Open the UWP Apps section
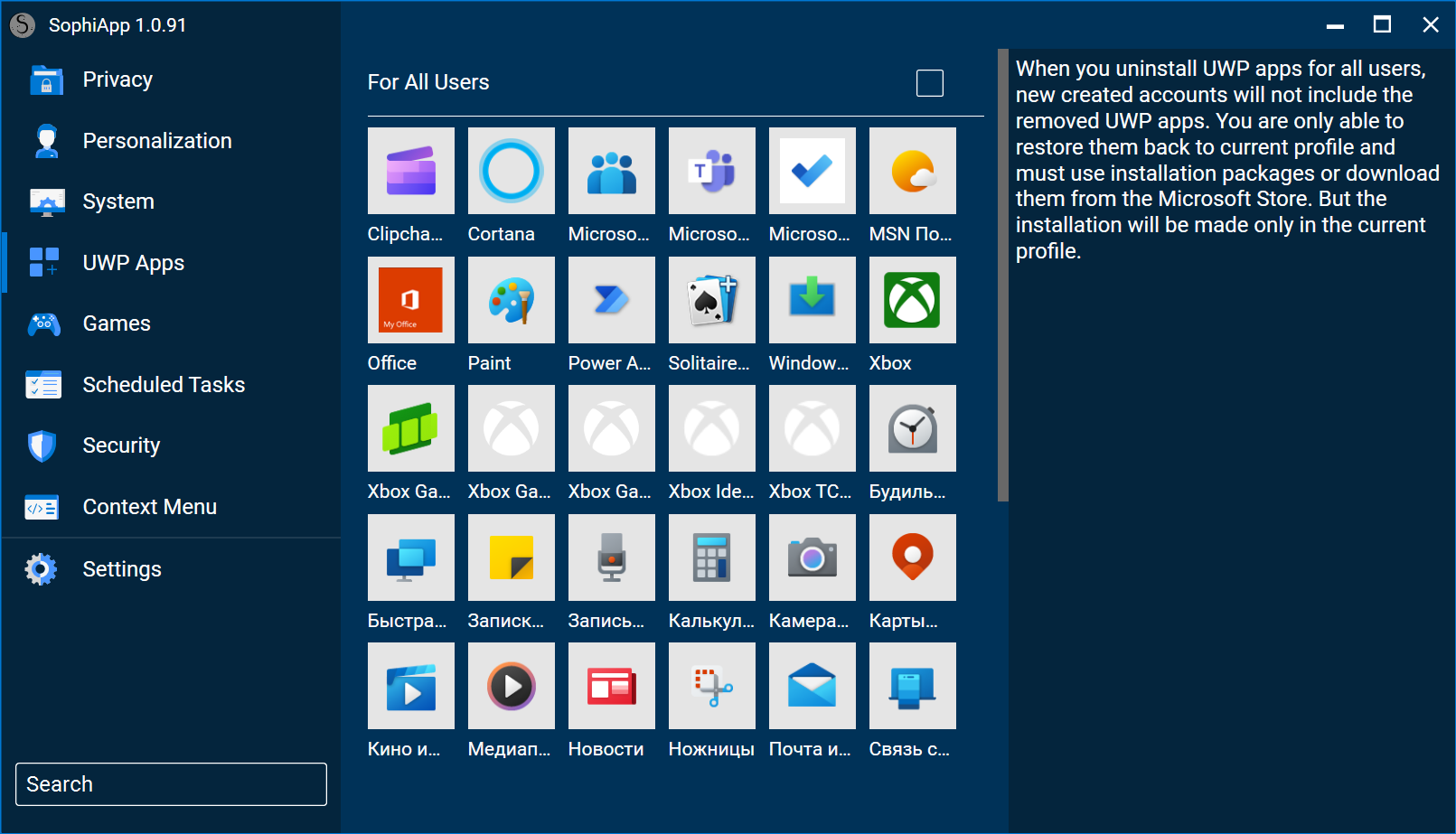This screenshot has height=834, width=1456. click(172, 263)
